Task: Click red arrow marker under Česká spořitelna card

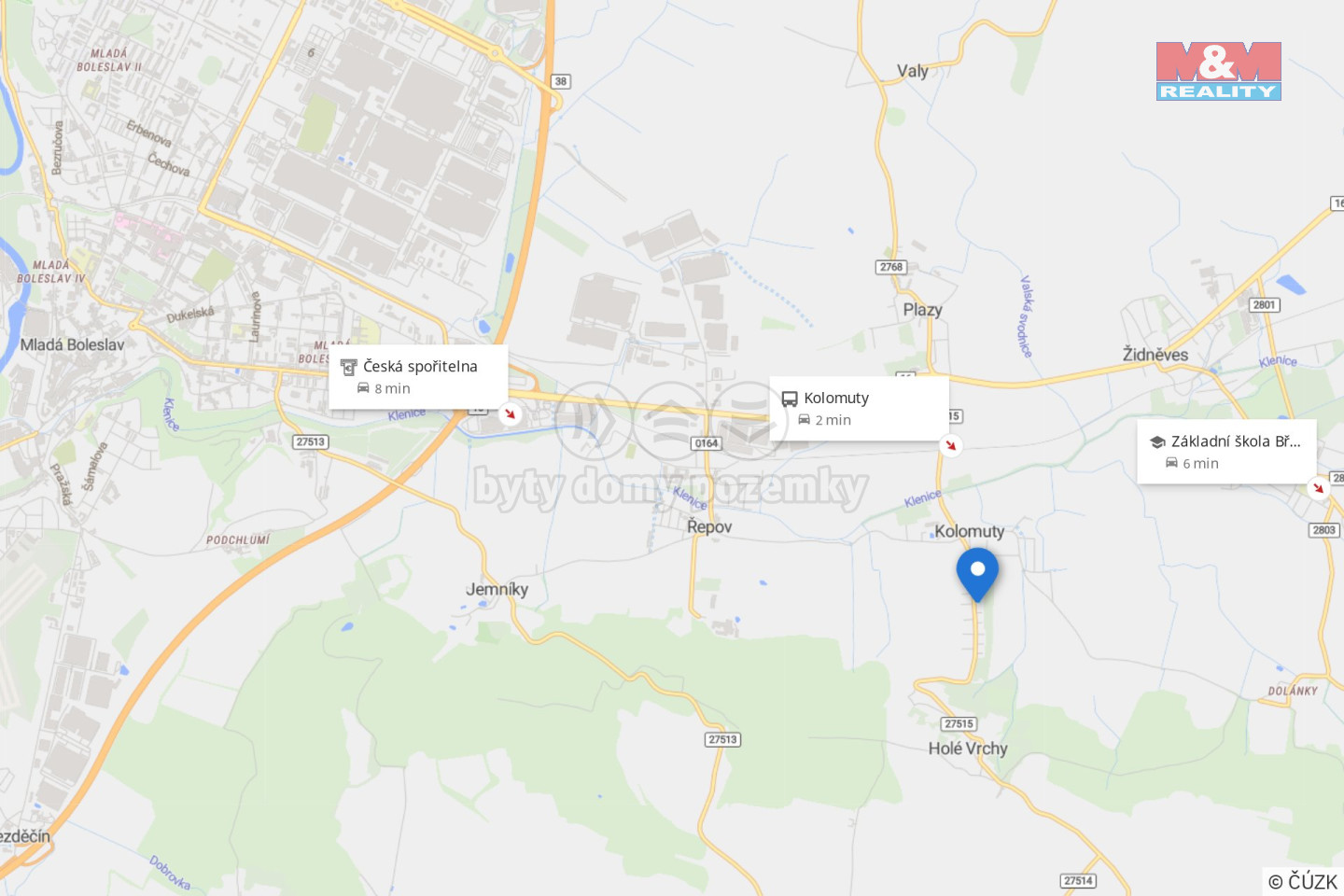Action: [x=510, y=413]
